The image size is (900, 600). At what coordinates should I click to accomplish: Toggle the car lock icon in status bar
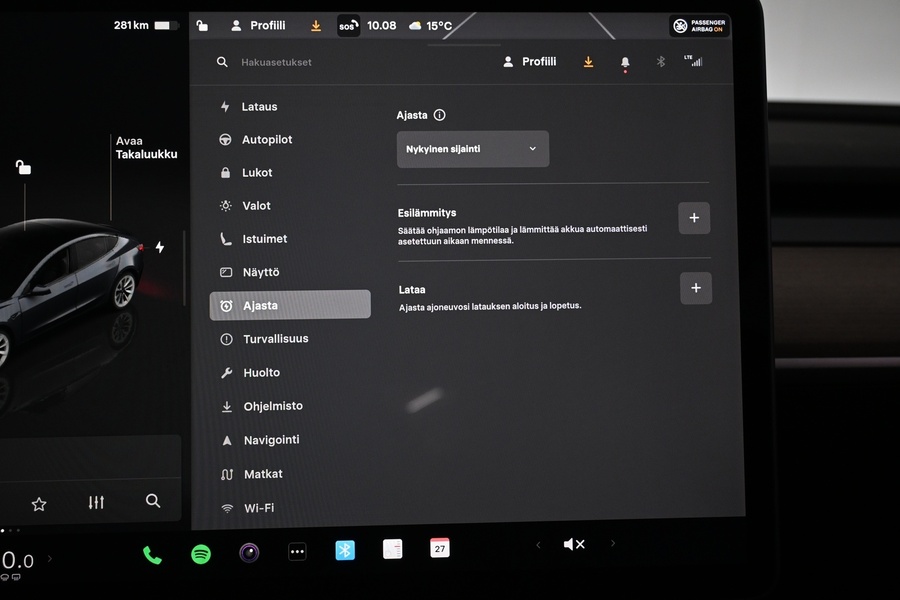[201, 25]
